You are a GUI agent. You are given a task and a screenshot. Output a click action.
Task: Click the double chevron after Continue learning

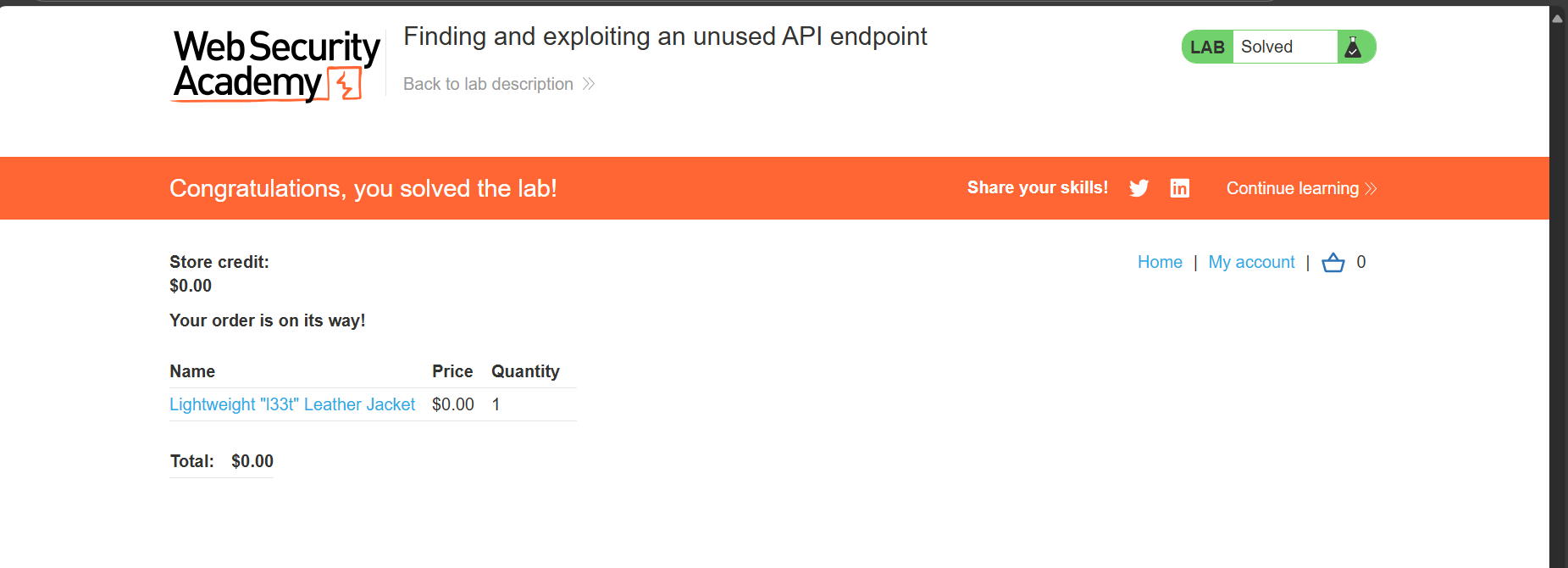[1371, 188]
